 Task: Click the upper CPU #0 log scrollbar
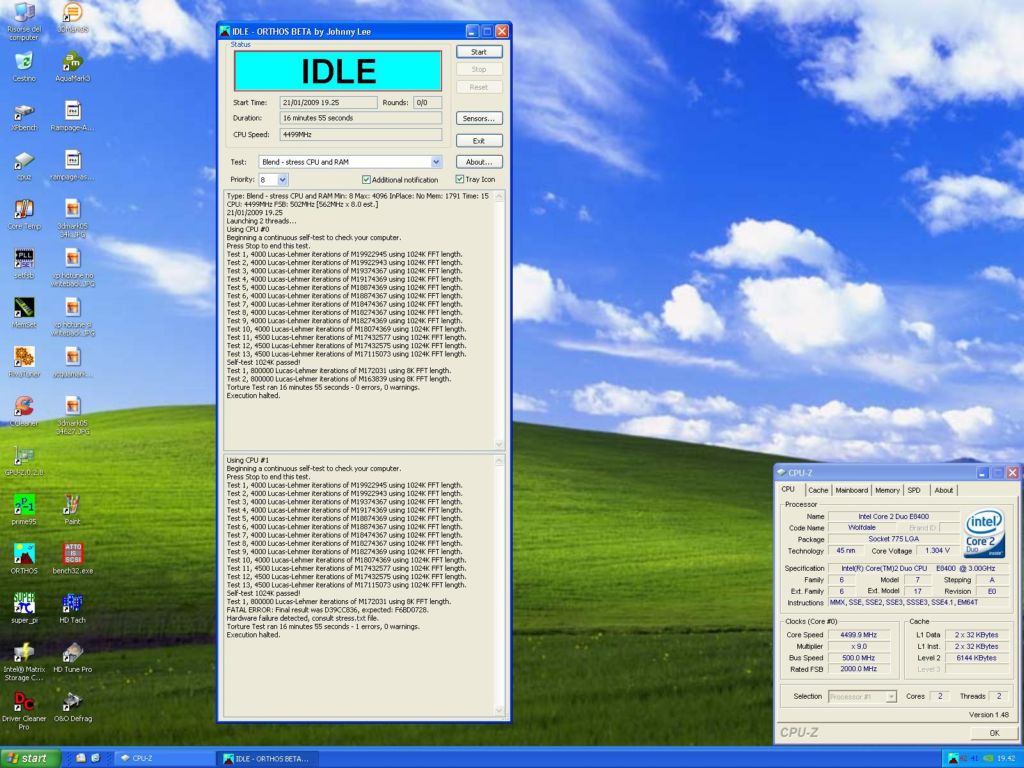point(500,320)
